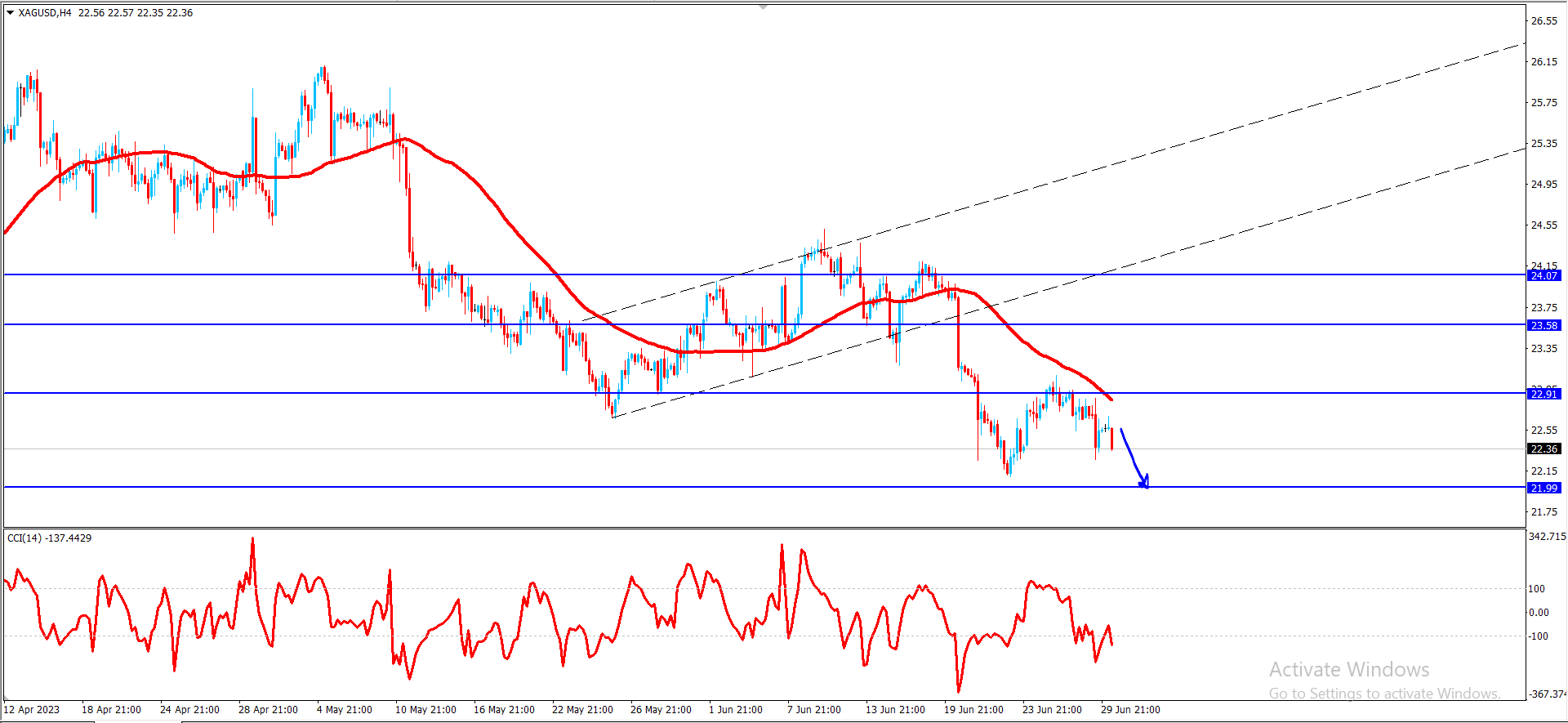Click the 21.75 price scale value
The image size is (1568, 723).
point(1543,511)
